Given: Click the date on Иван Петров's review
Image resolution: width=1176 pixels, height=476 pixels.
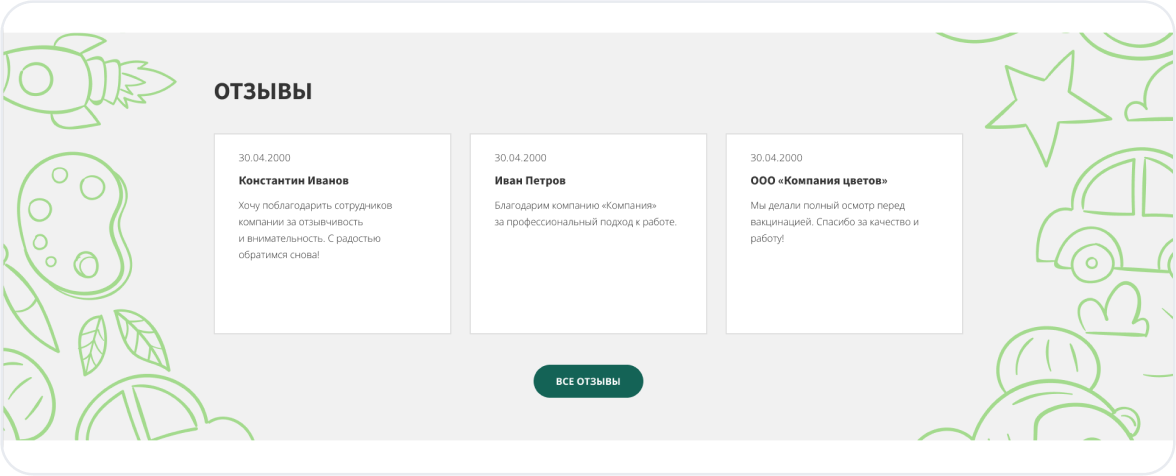Looking at the screenshot, I should 521,158.
